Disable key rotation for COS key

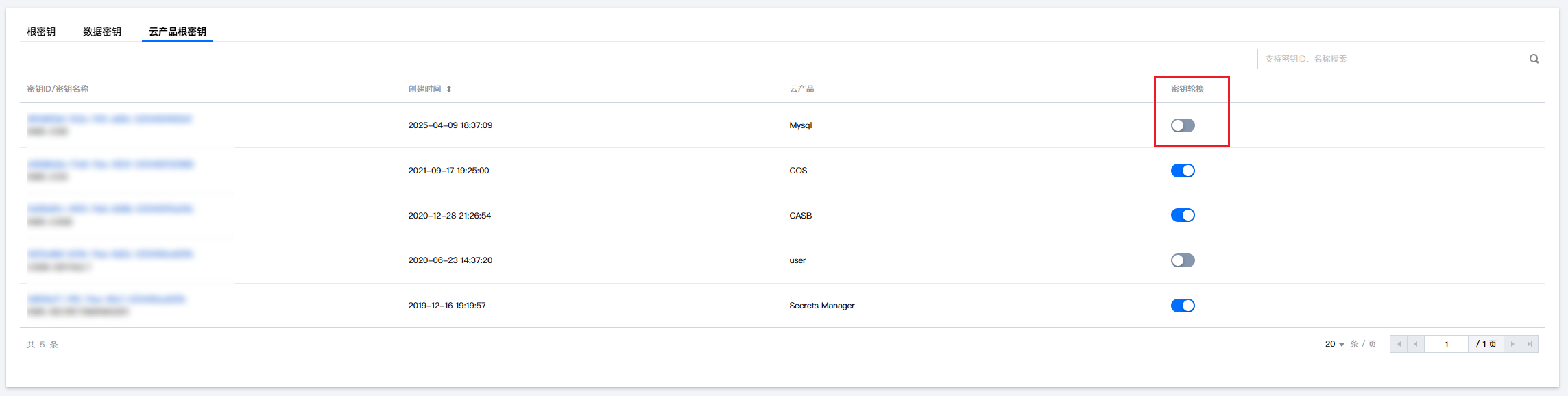(1183, 171)
